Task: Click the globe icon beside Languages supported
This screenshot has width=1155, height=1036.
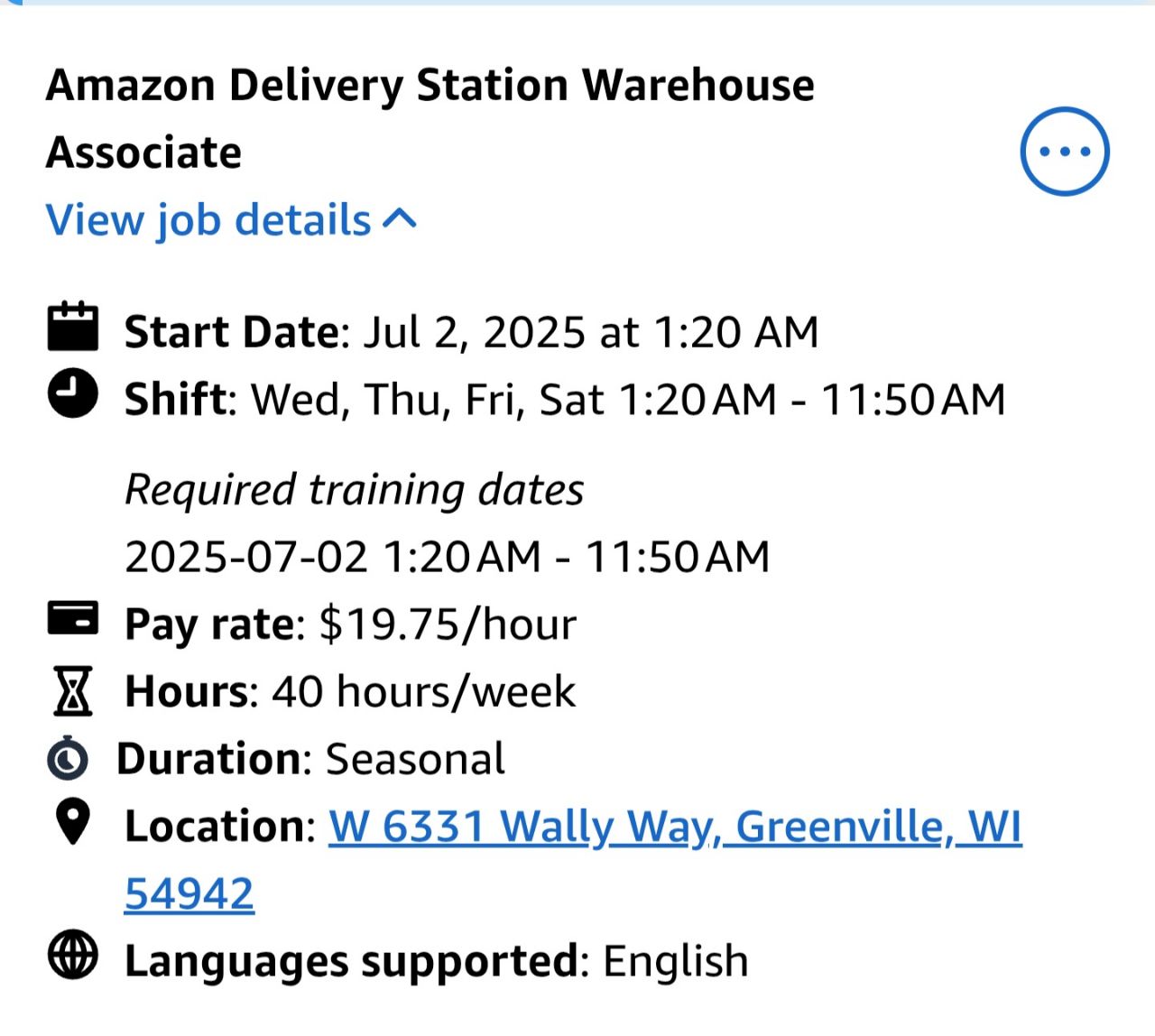Action: point(72,956)
